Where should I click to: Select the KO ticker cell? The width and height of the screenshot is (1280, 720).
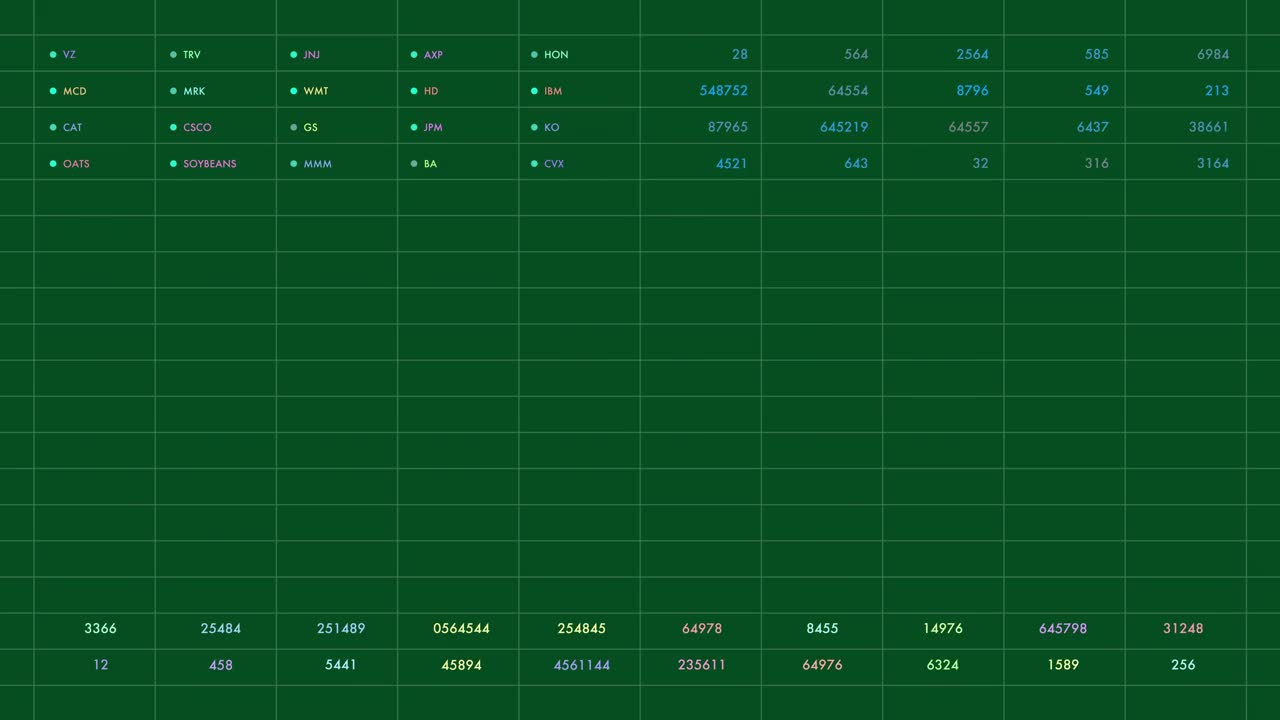pyautogui.click(x=579, y=126)
